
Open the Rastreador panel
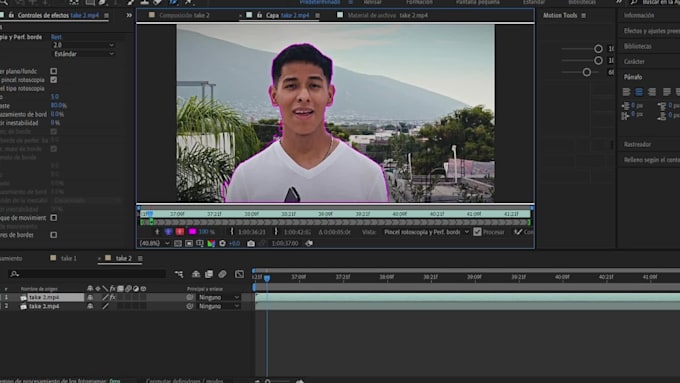pyautogui.click(x=637, y=144)
